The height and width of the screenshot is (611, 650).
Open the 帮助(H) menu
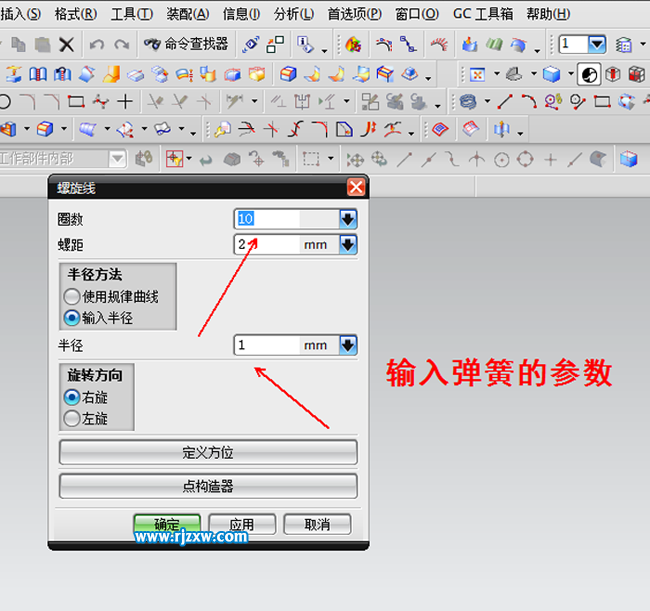point(548,14)
